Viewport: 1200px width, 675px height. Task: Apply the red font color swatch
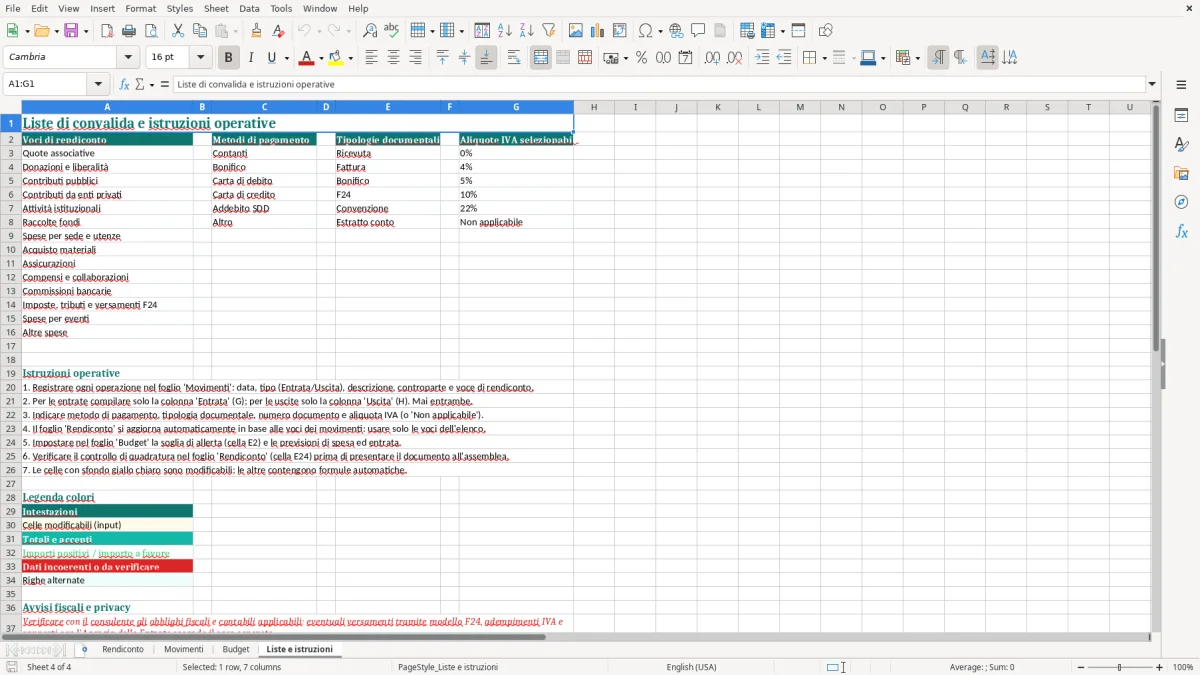[308, 58]
